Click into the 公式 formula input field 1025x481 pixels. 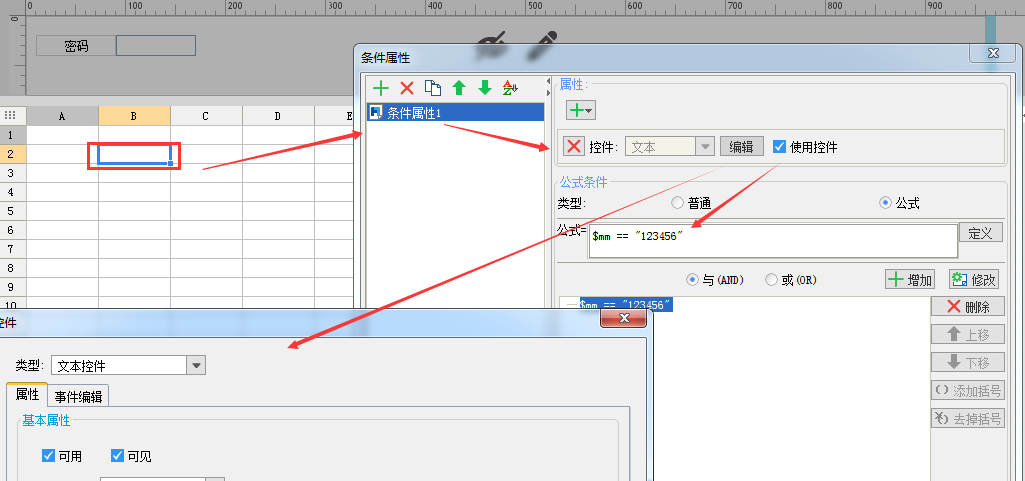pyautogui.click(x=773, y=242)
